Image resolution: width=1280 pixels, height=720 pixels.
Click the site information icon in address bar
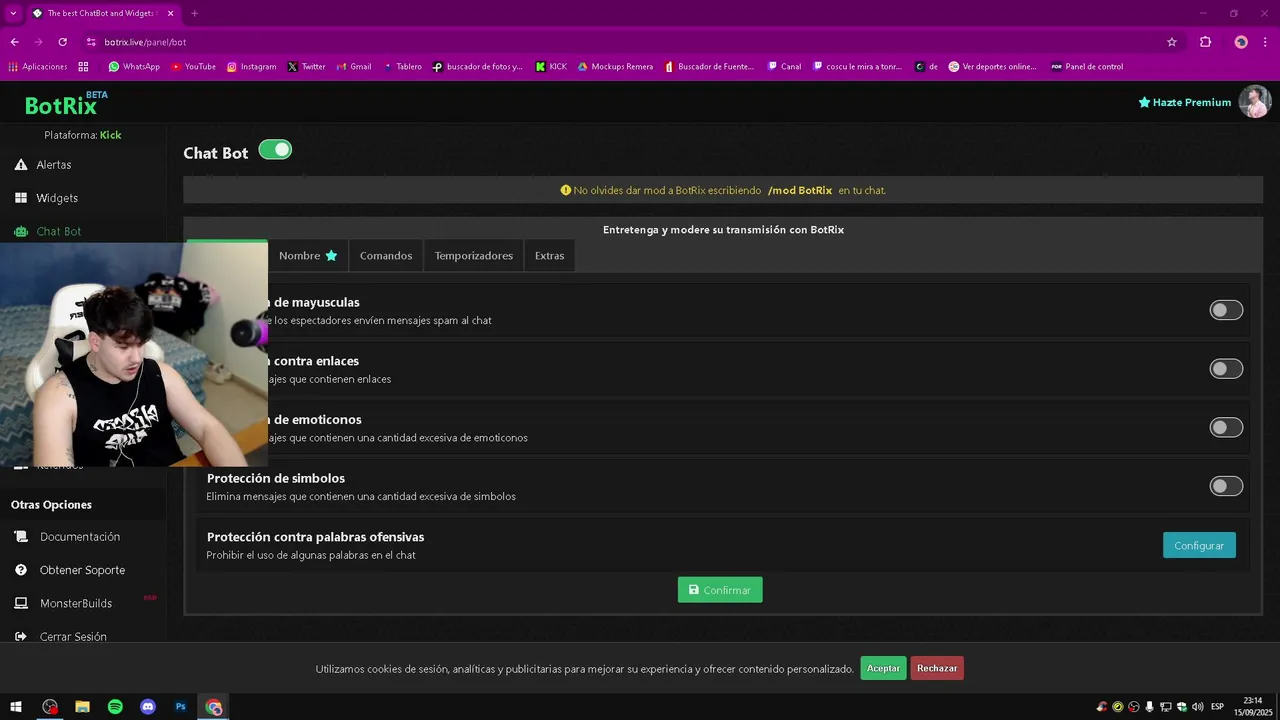91,42
